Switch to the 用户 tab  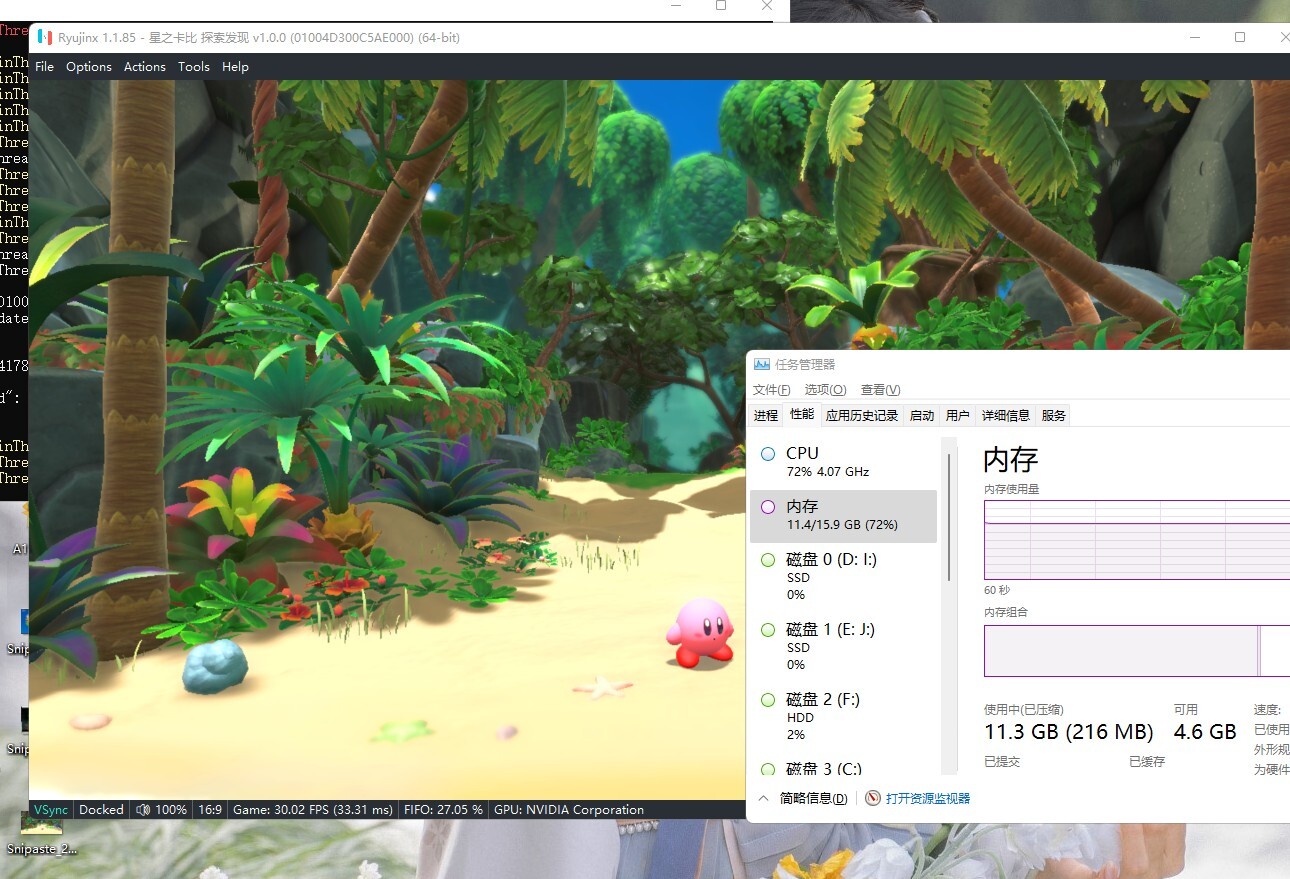click(x=958, y=416)
